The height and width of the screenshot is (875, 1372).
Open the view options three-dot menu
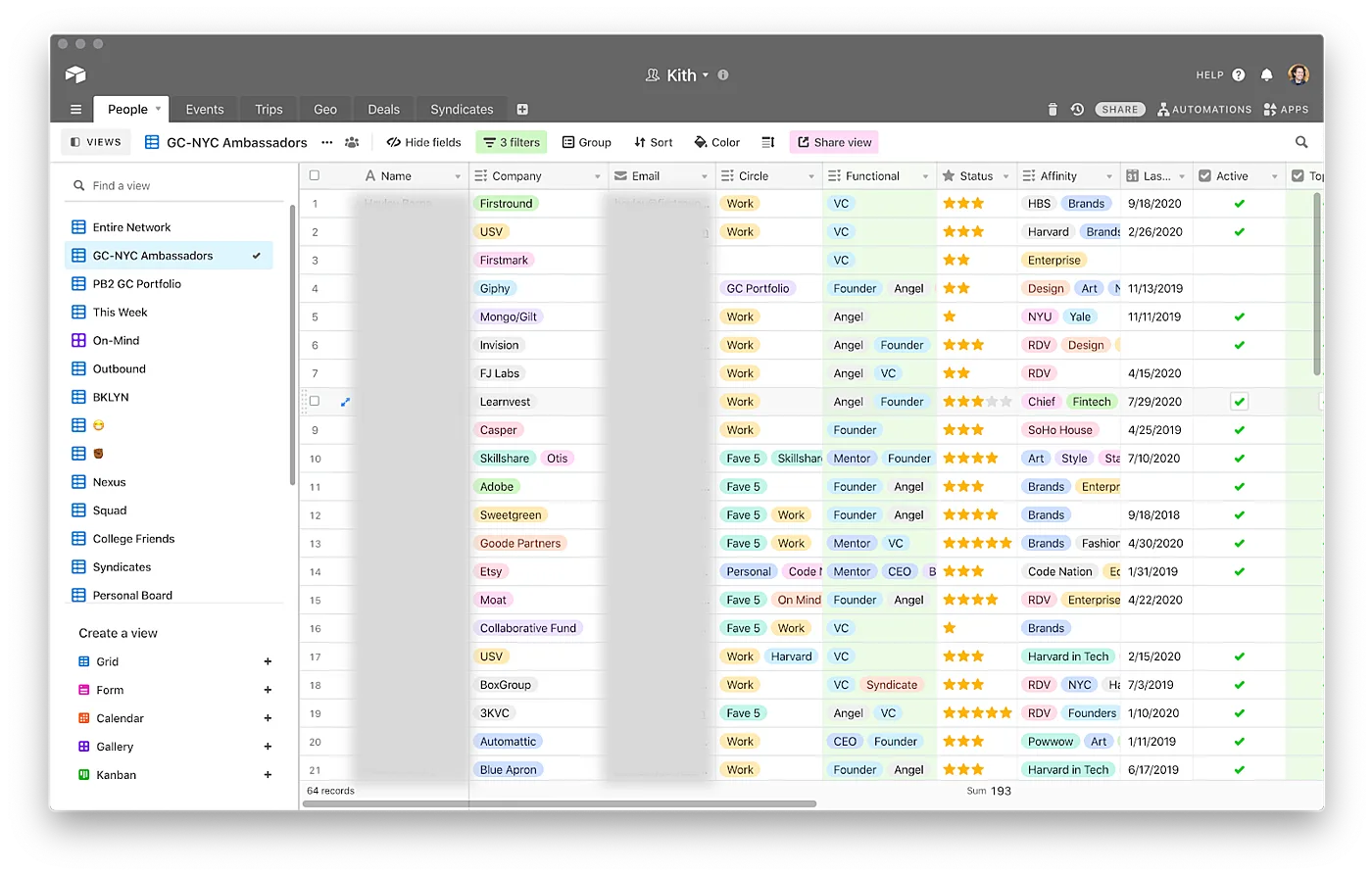[x=327, y=142]
